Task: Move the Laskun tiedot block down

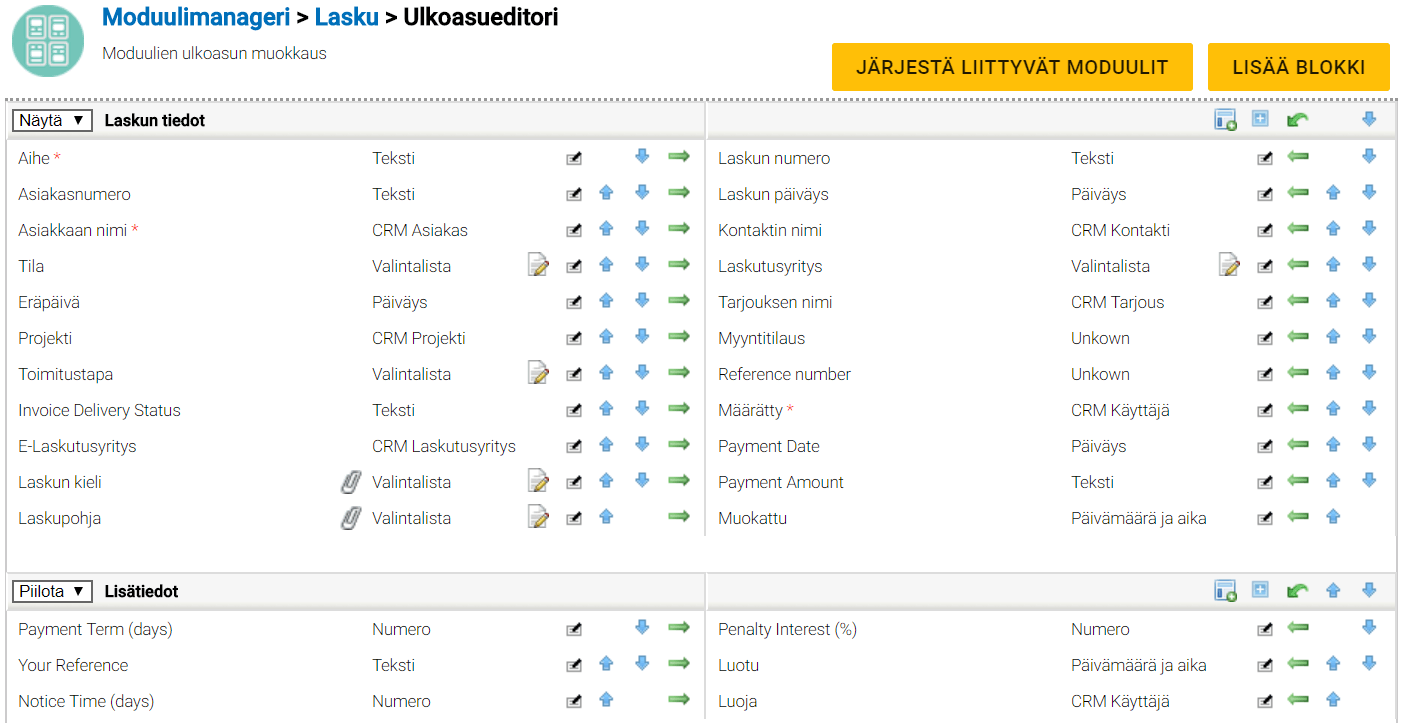Action: click(x=1369, y=120)
